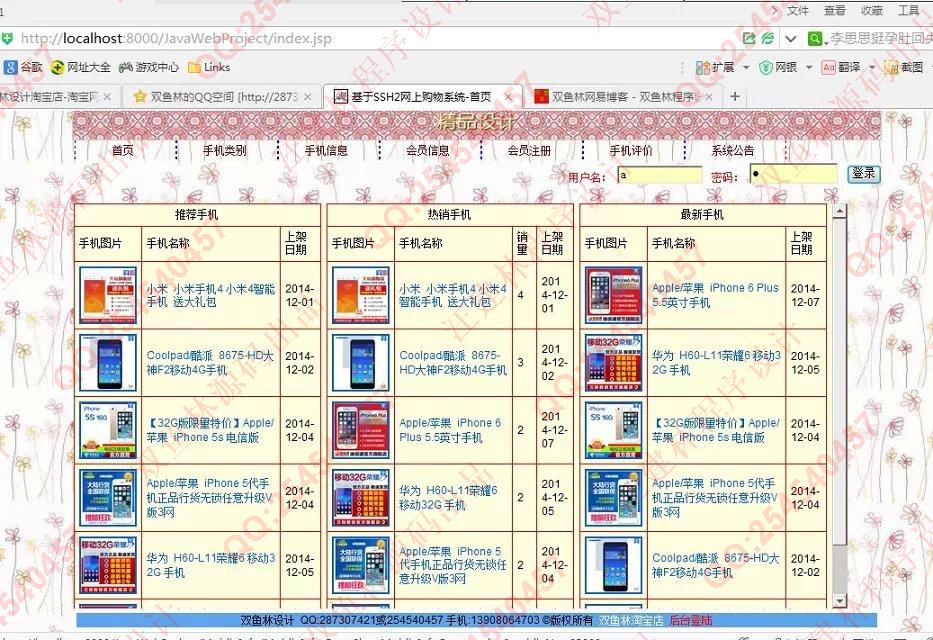
Task: Click the 网银 shield icon
Action: 766,67
